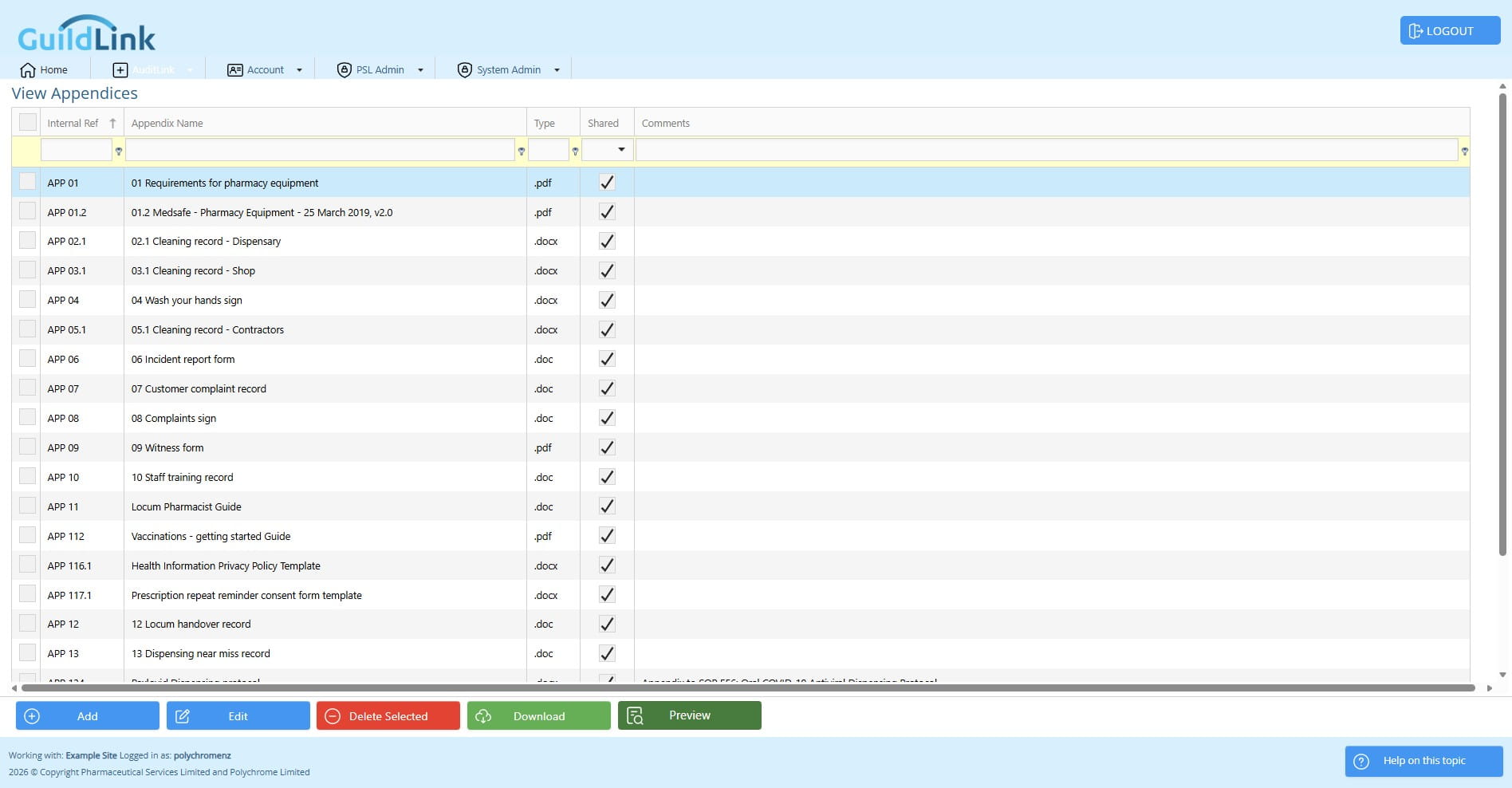Click the Edit button
The image size is (1512, 788).
pos(238,715)
